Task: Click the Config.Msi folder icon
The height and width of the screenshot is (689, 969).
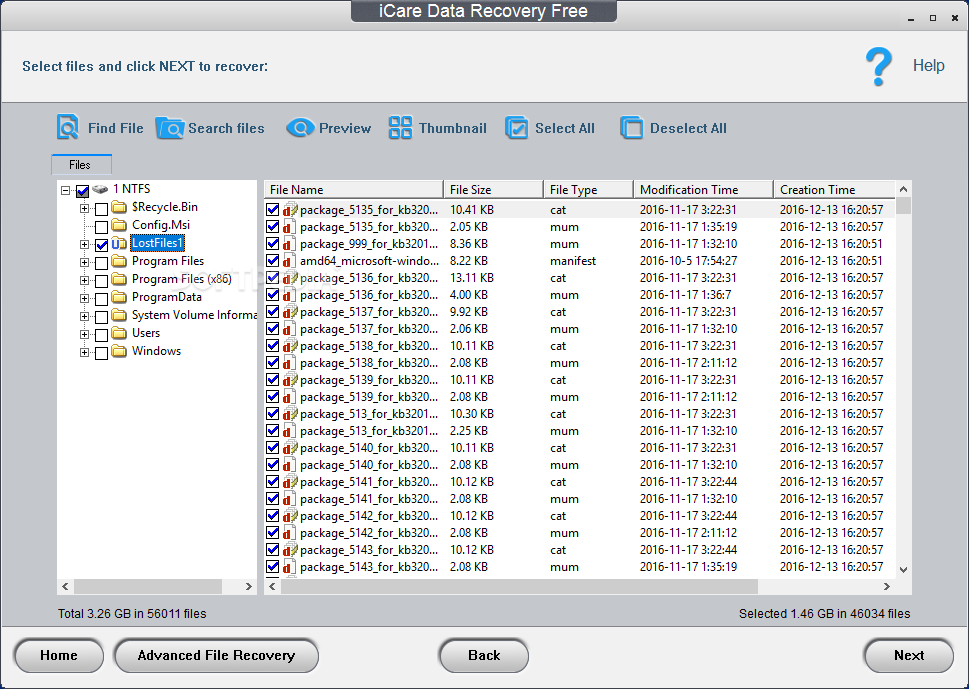Action: coord(119,225)
